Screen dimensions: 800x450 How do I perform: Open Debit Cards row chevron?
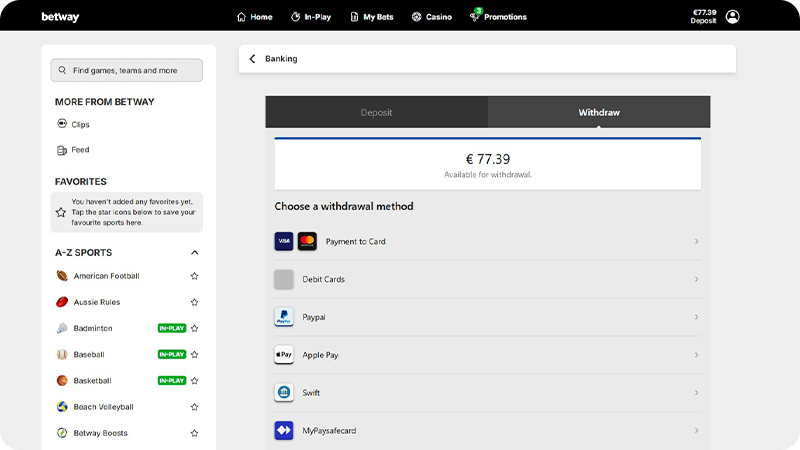tap(696, 279)
